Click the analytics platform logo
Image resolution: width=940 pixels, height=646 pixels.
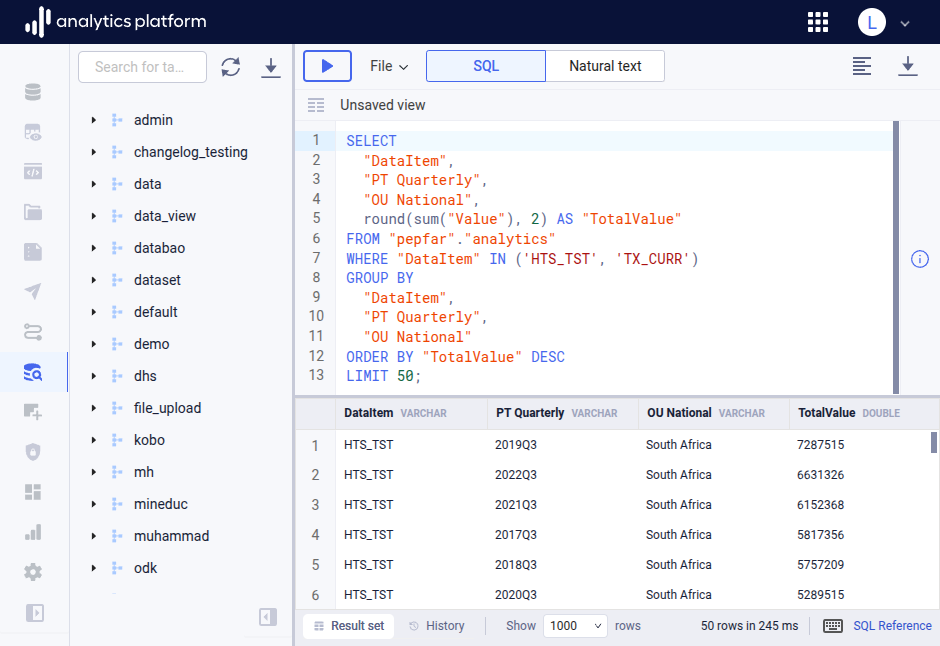tap(116, 22)
